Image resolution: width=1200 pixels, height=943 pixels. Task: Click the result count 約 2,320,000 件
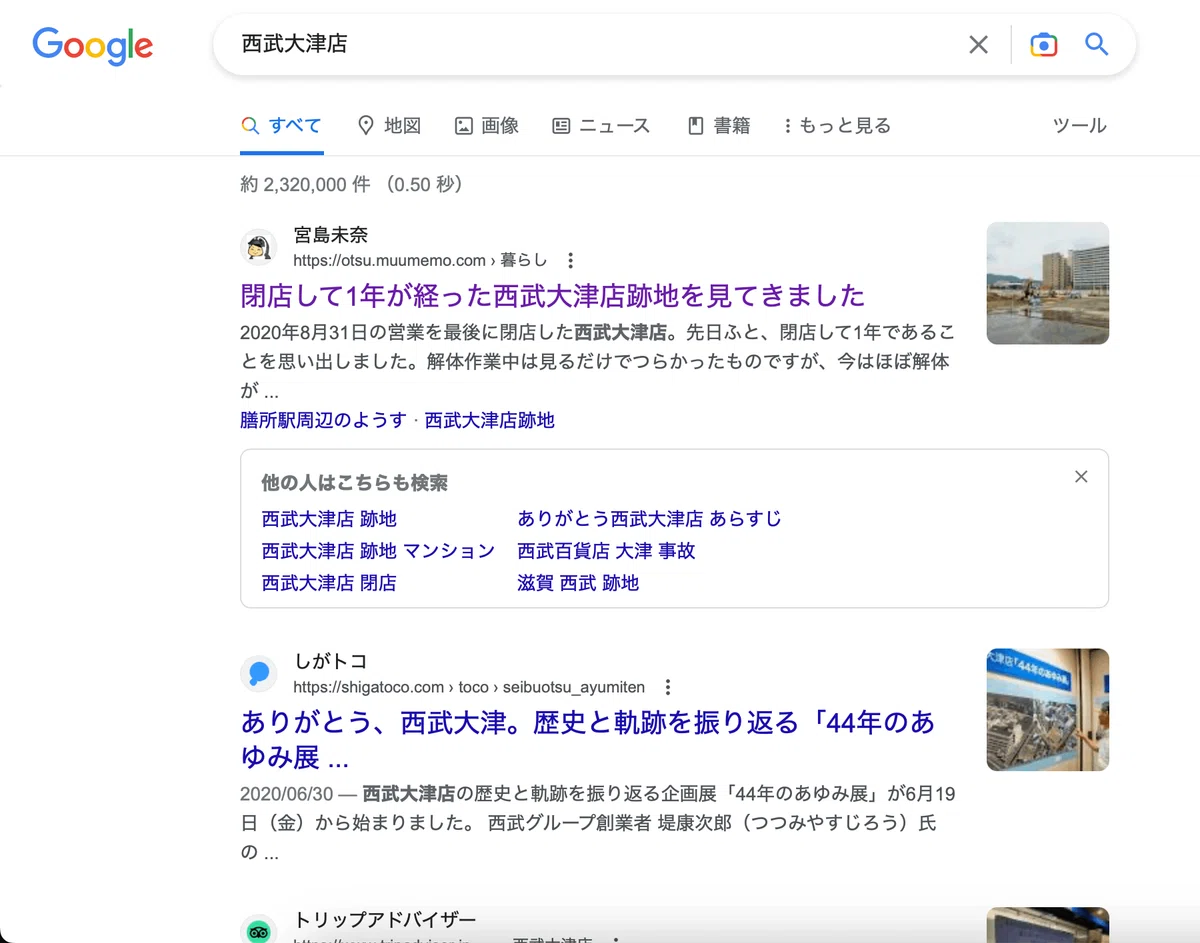click(306, 184)
